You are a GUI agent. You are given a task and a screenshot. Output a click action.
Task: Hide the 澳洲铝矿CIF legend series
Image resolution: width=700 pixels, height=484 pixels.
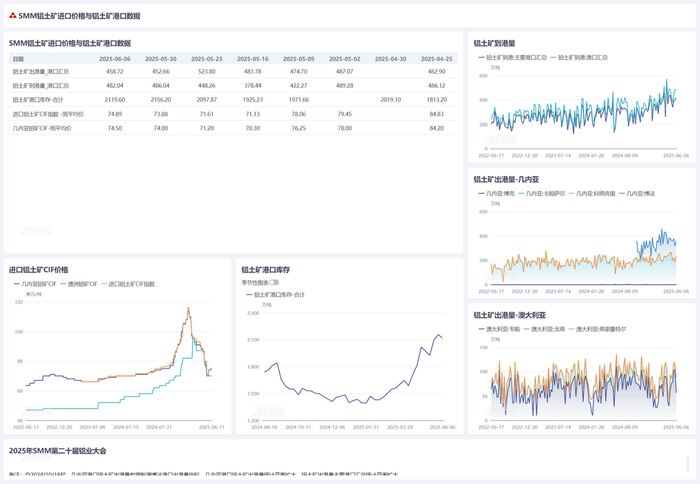point(80,283)
